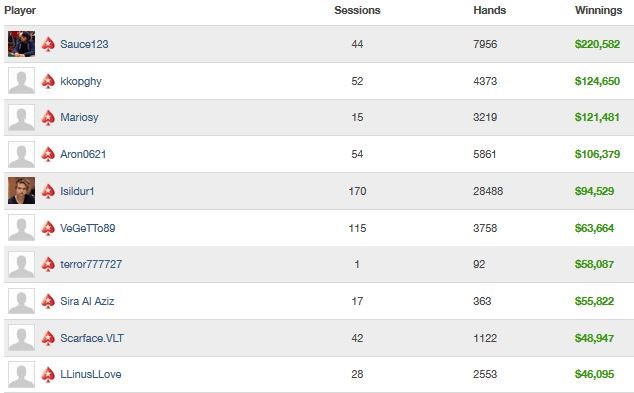Click the PokerStars spade icon beside Sauce123
The image size is (634, 393).
click(x=48, y=44)
